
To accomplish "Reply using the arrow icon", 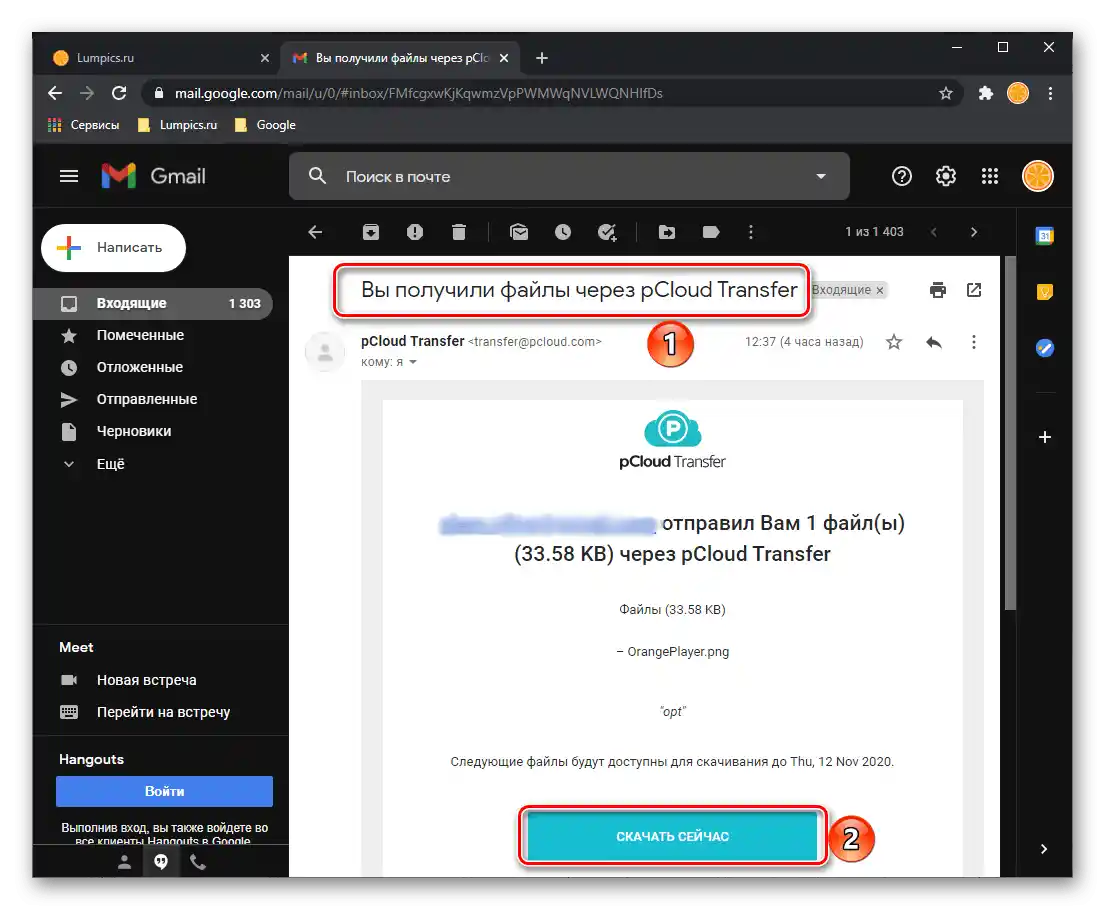I will [934, 342].
